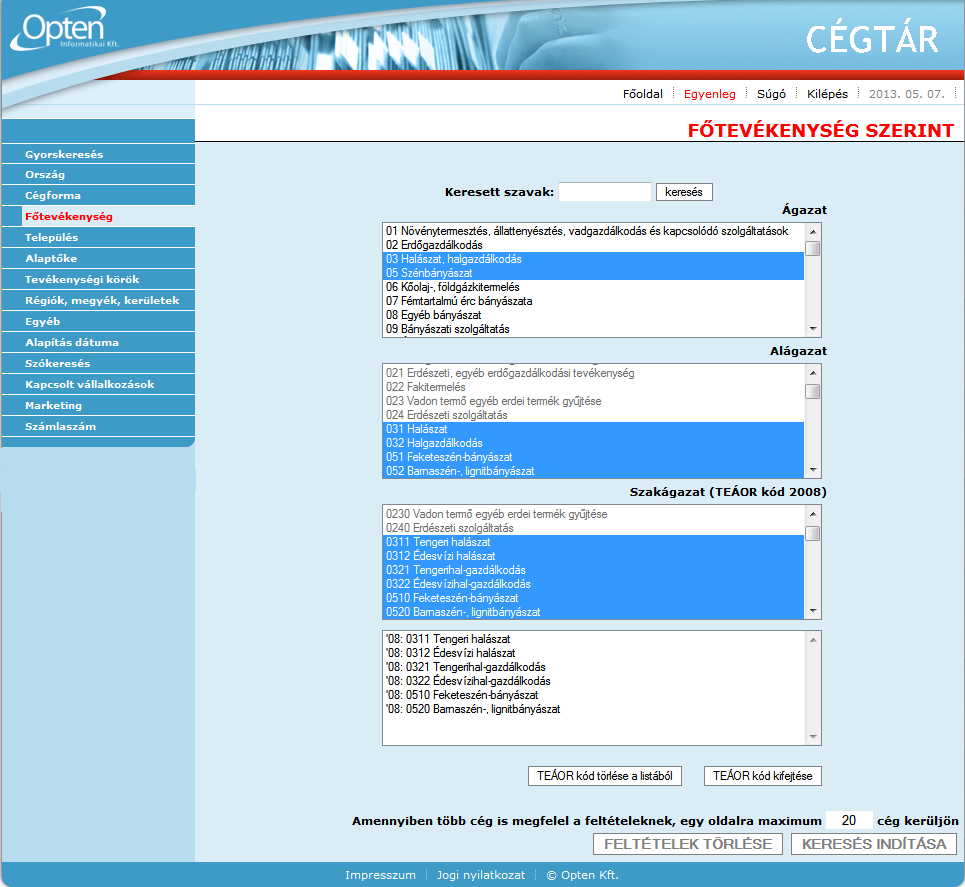
Task: Click FELTÉTELEK TÖRLÉSE button
Action: coord(687,844)
